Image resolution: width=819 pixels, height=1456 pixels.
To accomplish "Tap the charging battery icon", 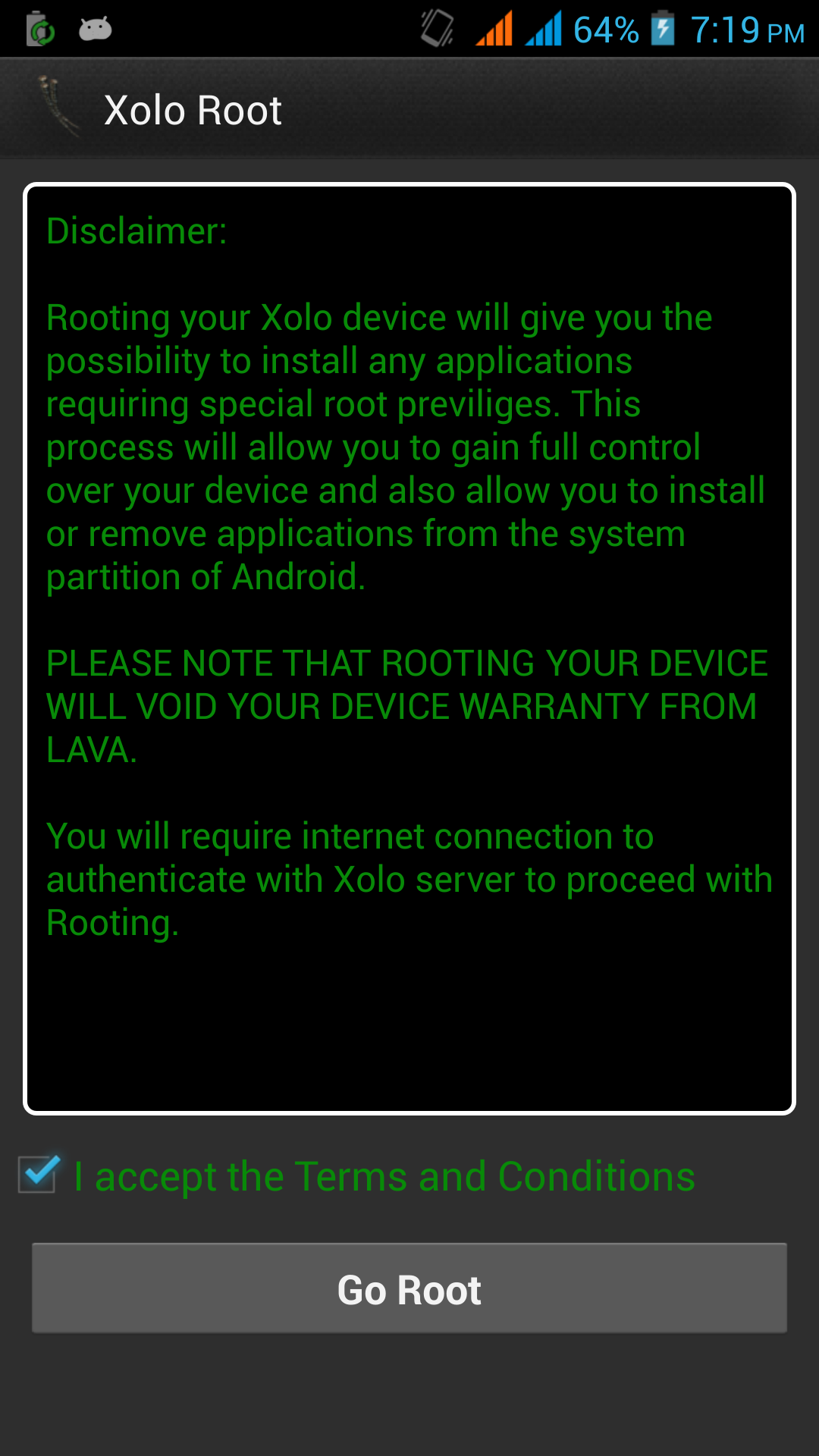I will coord(663,29).
